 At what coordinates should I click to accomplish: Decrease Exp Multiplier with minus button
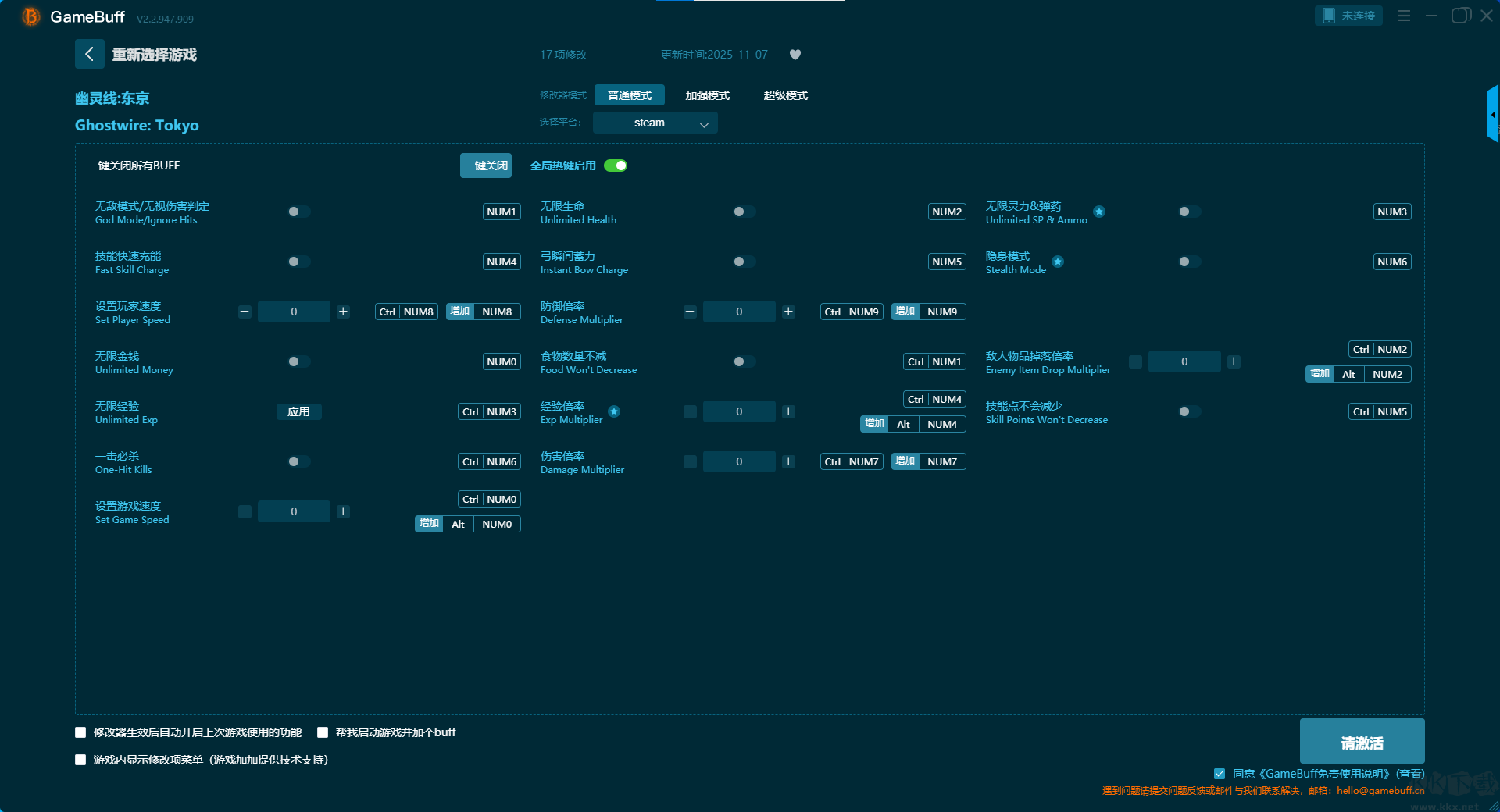point(690,411)
